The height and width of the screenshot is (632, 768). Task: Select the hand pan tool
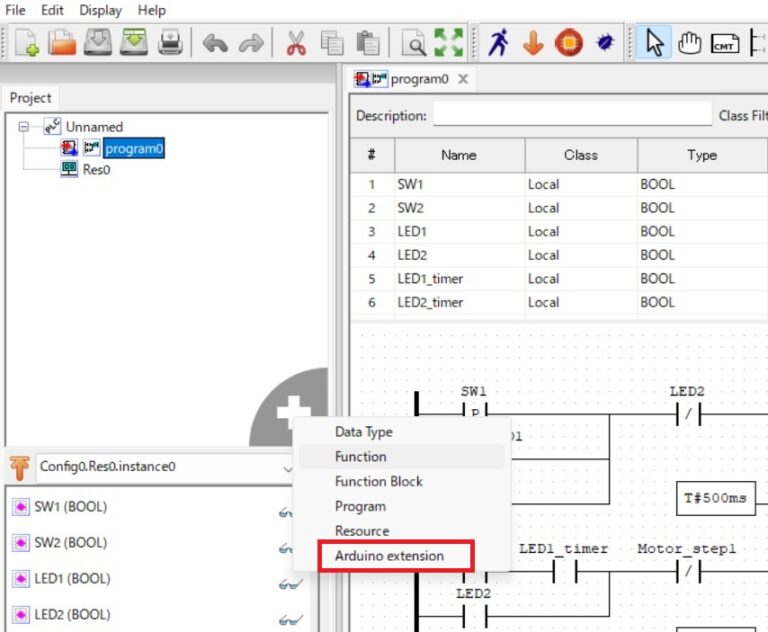689,43
